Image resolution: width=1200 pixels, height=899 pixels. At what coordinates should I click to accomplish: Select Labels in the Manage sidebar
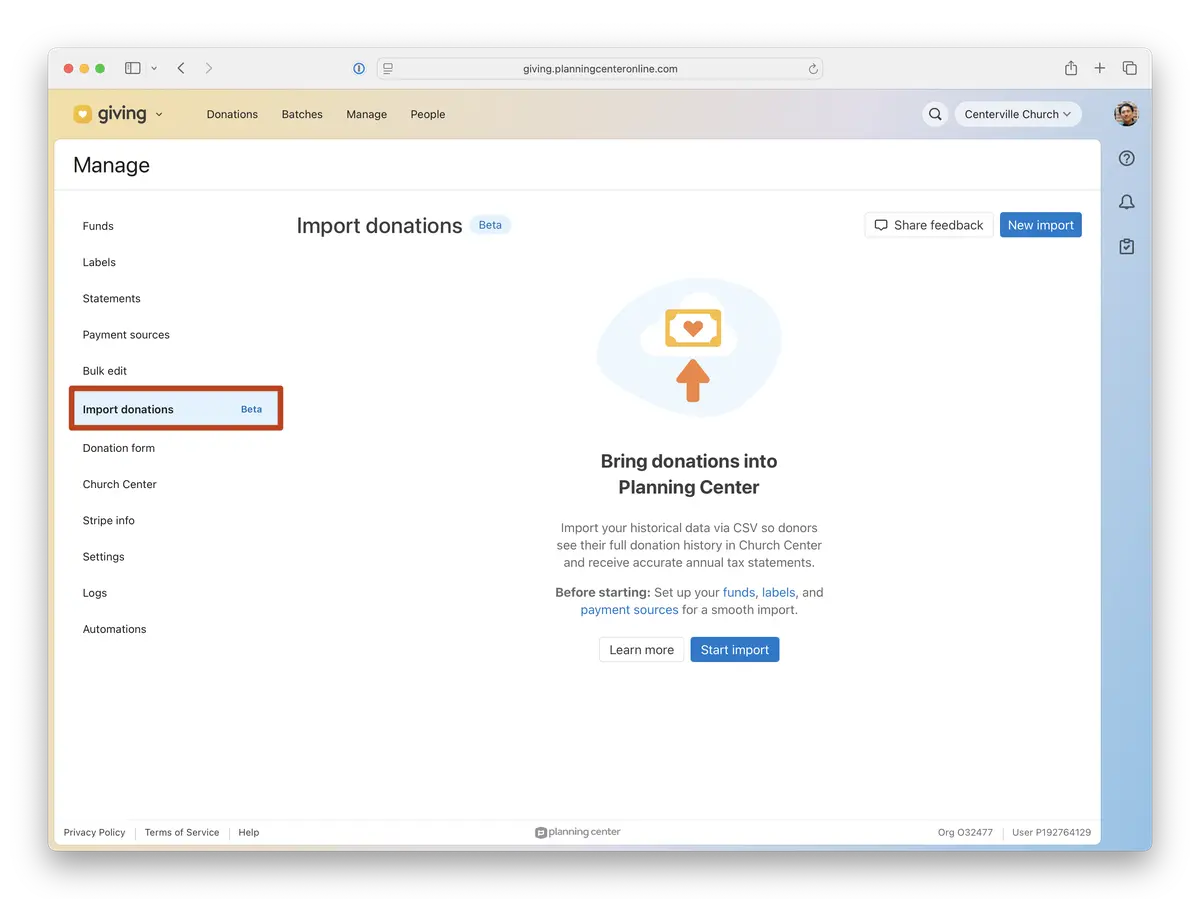pos(99,262)
